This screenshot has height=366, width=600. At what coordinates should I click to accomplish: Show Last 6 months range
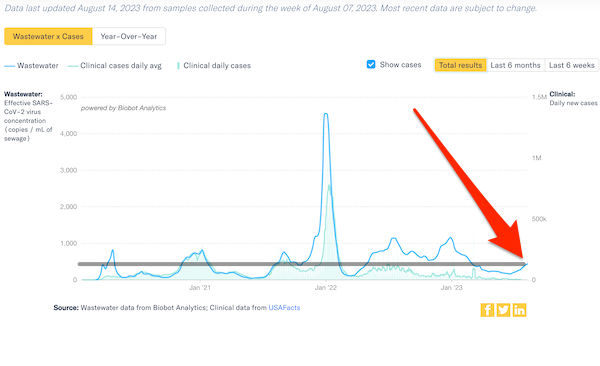(x=515, y=65)
